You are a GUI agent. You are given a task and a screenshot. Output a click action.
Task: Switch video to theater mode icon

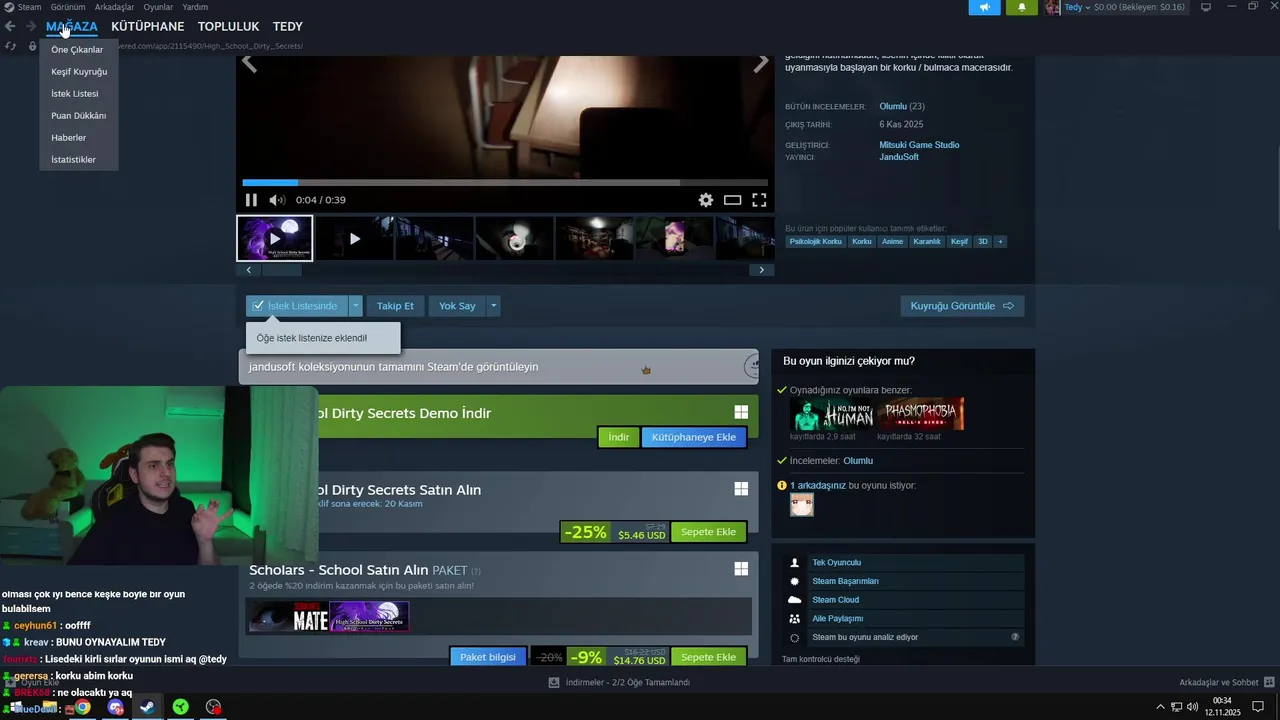[x=733, y=200]
